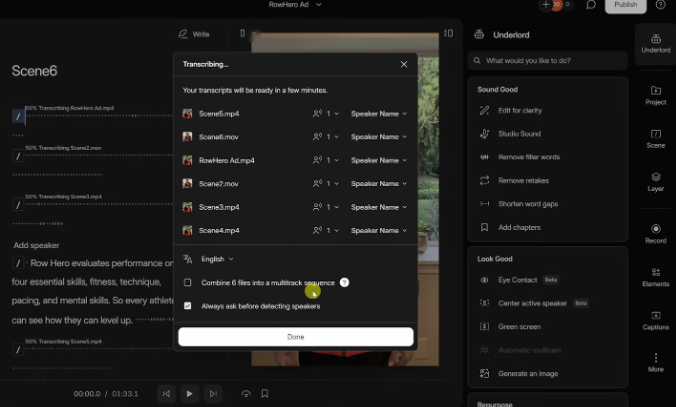Open Speaker Name dropdown for Scene3.mp4
The image size is (676, 407).
coord(379,207)
